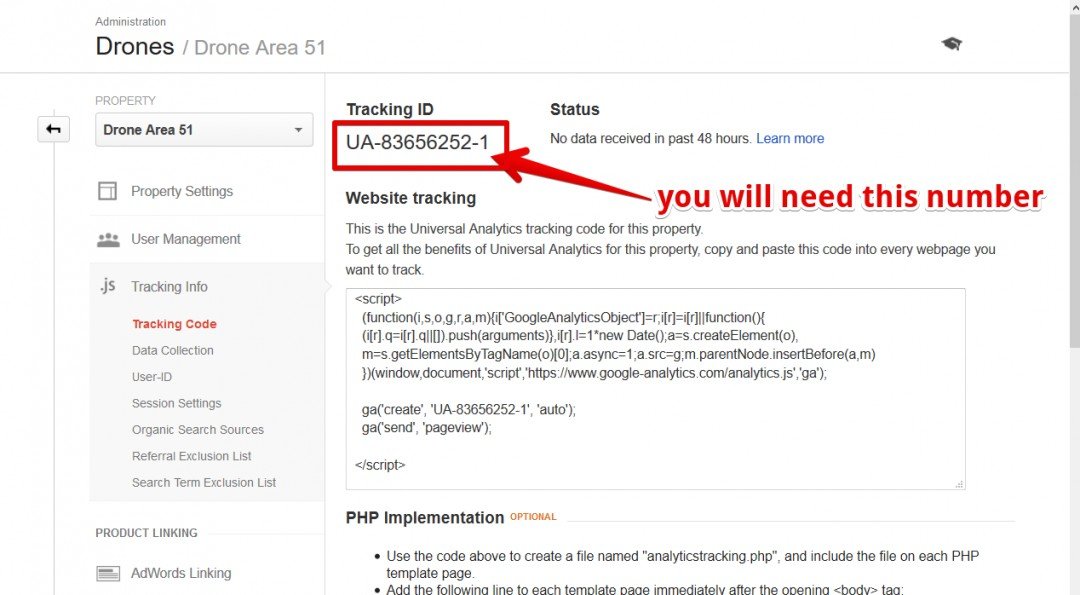Viewport: 1080px width, 595px height.
Task: Click the Drones account title
Action: coord(135,46)
